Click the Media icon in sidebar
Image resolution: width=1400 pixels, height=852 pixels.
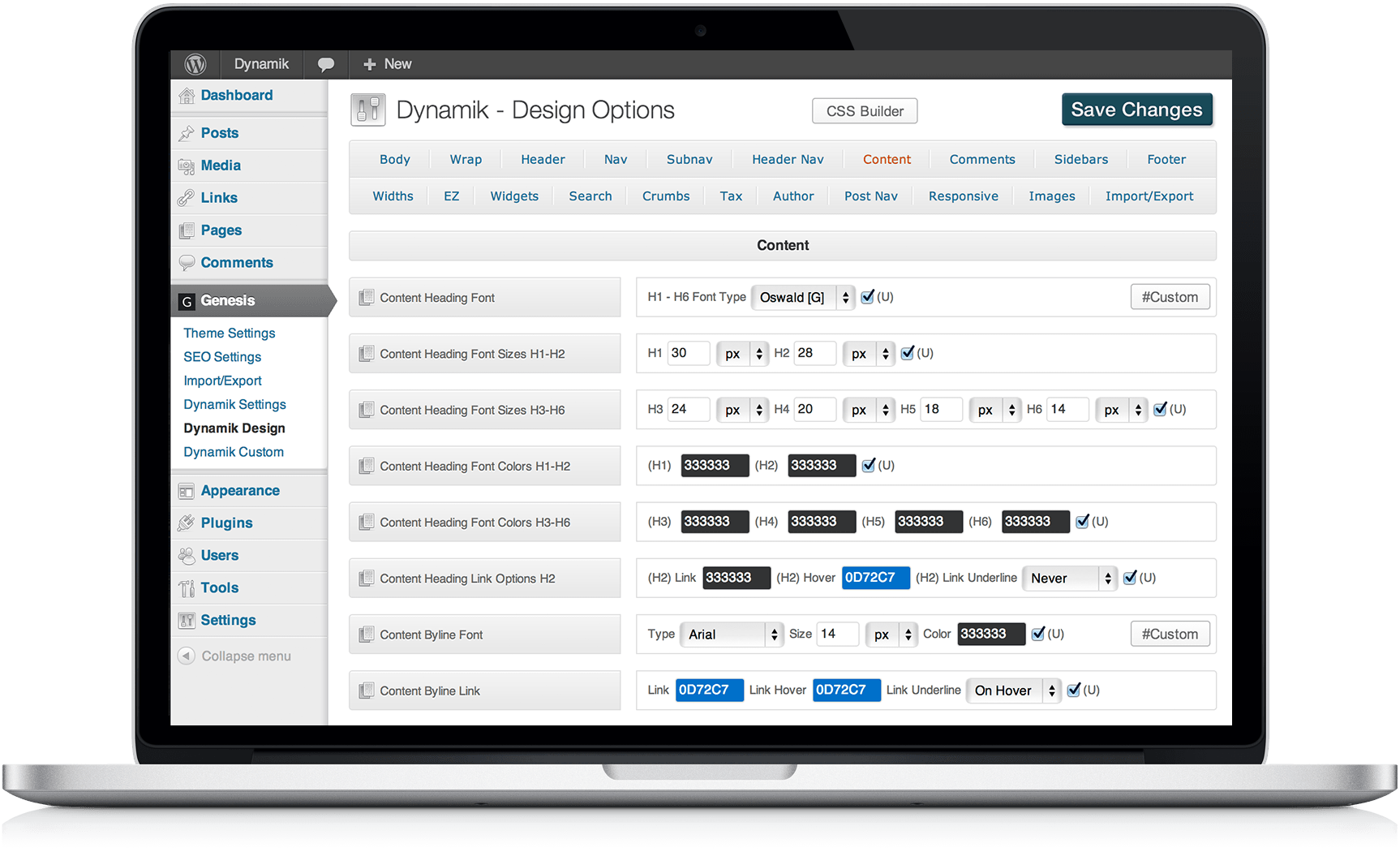[187, 166]
